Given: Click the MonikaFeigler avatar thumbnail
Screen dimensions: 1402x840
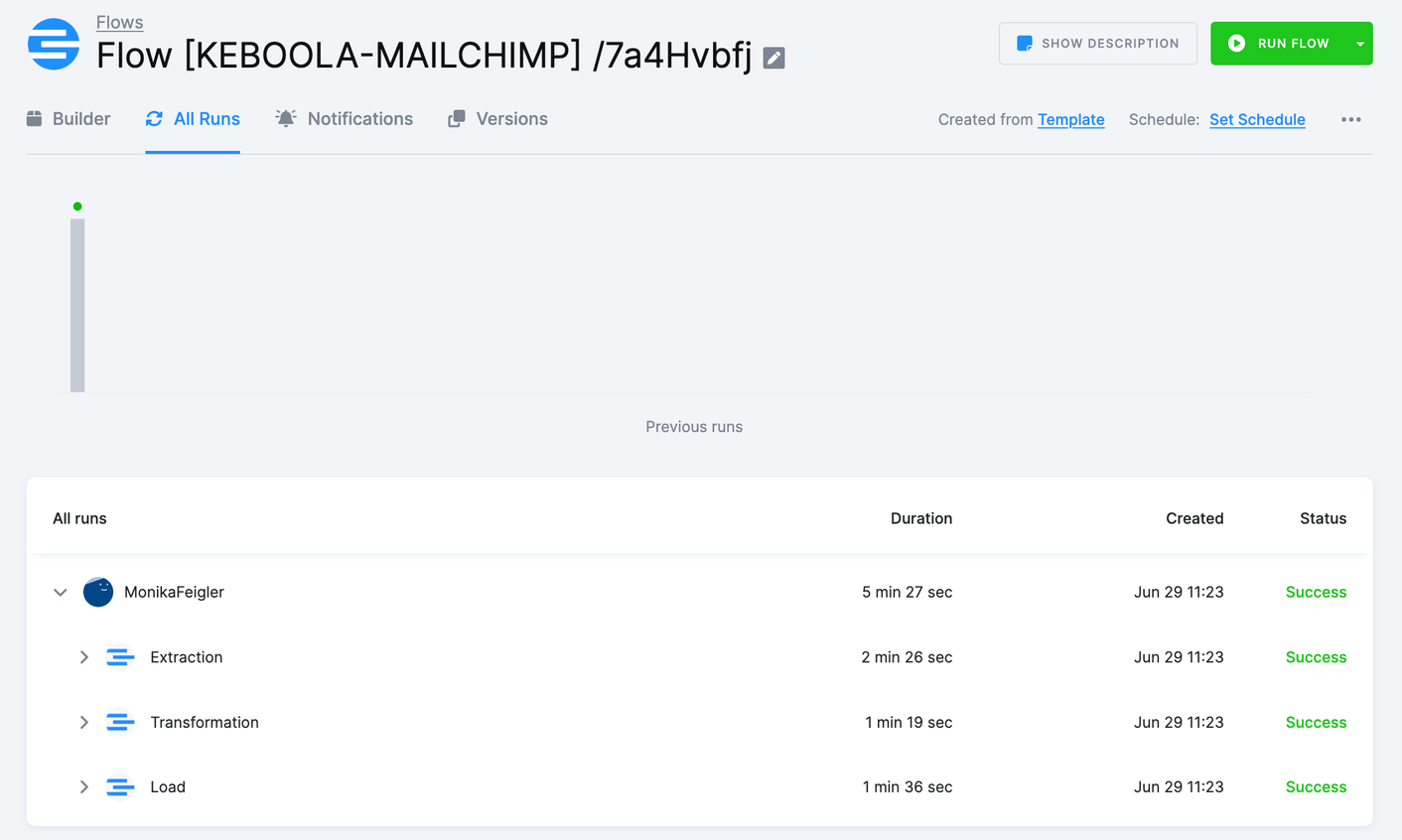Looking at the screenshot, I should [98, 592].
